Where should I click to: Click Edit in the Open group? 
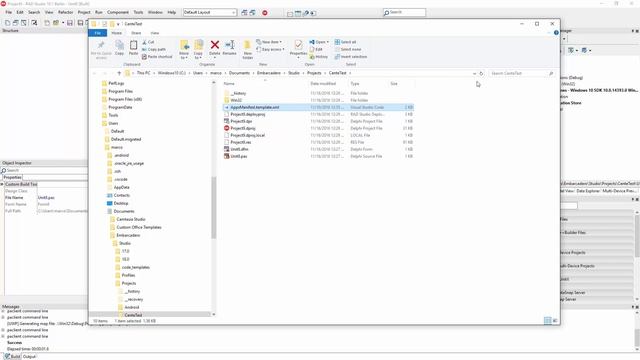[x=316, y=49]
